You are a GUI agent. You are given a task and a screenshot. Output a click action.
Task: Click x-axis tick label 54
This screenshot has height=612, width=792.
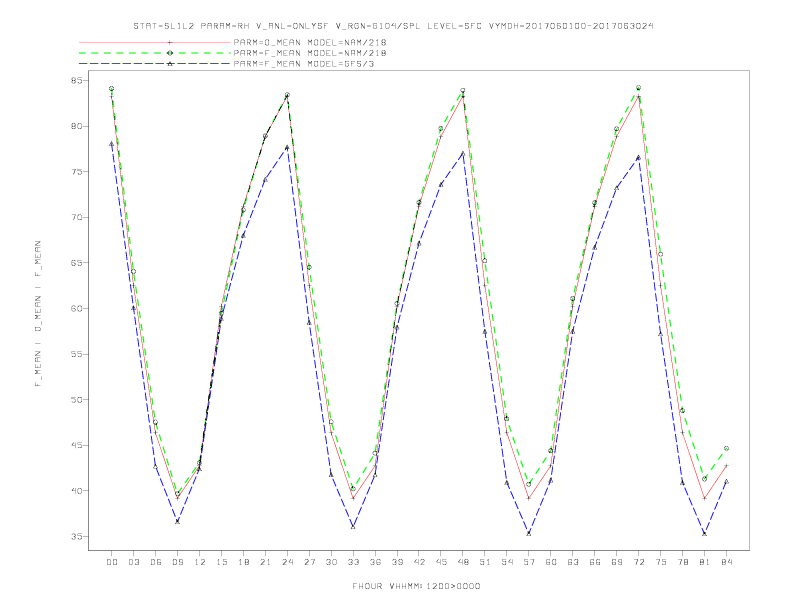507,562
